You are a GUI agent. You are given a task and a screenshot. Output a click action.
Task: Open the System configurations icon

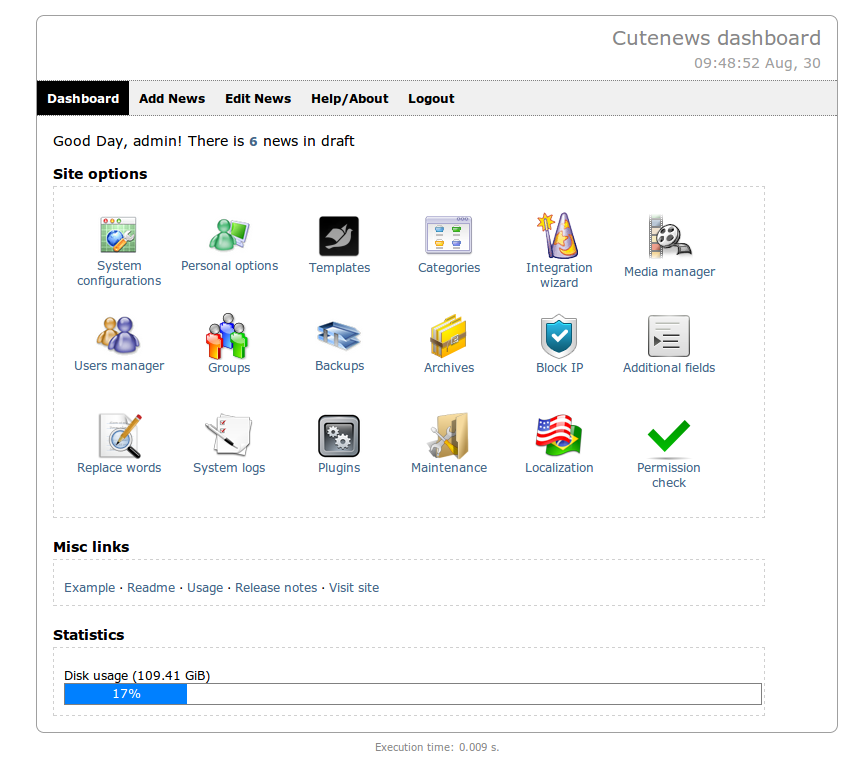tap(119, 236)
